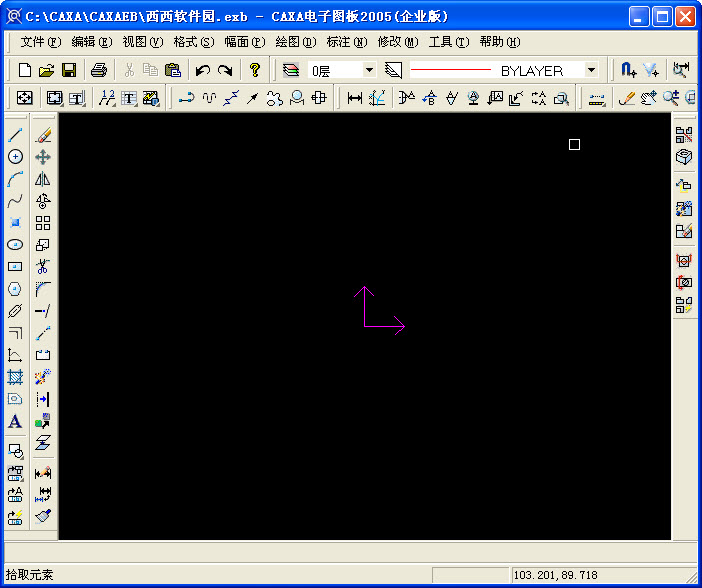Undo the last action

click(203, 70)
